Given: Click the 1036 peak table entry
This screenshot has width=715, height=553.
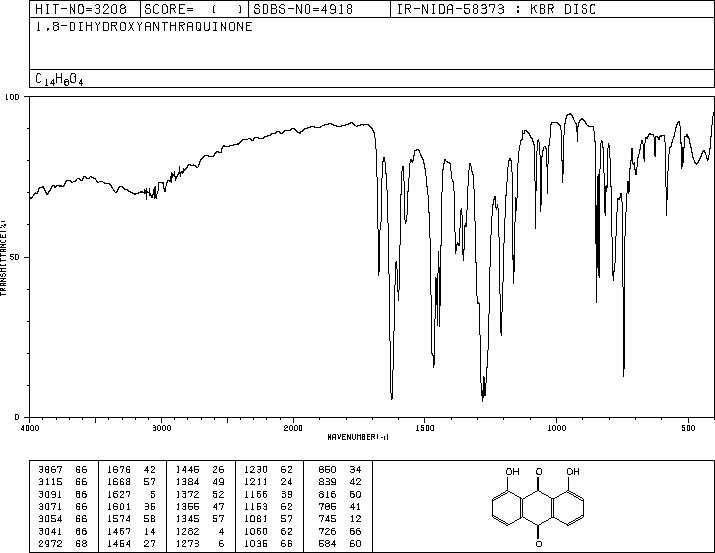Looking at the screenshot, I should [x=268, y=544].
